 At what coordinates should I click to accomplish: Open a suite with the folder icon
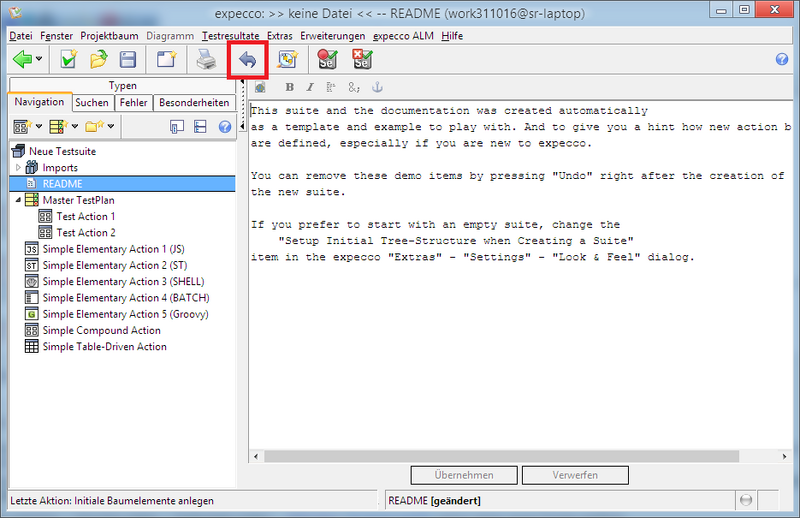(x=98, y=60)
